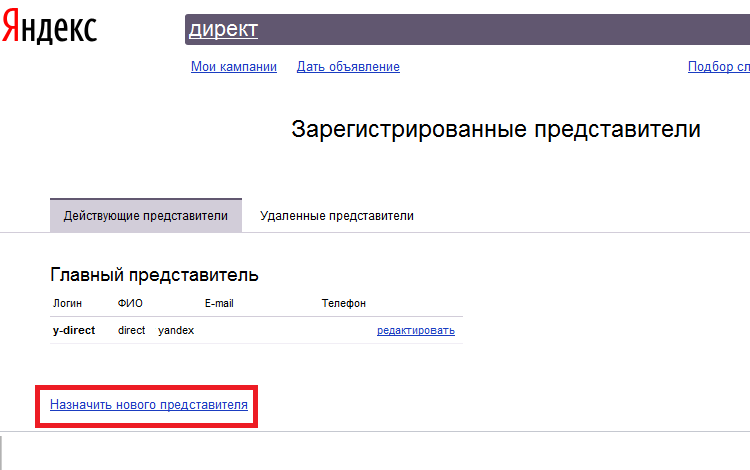Click редактировать for y-direct representative
750x470 pixels.
416,330
